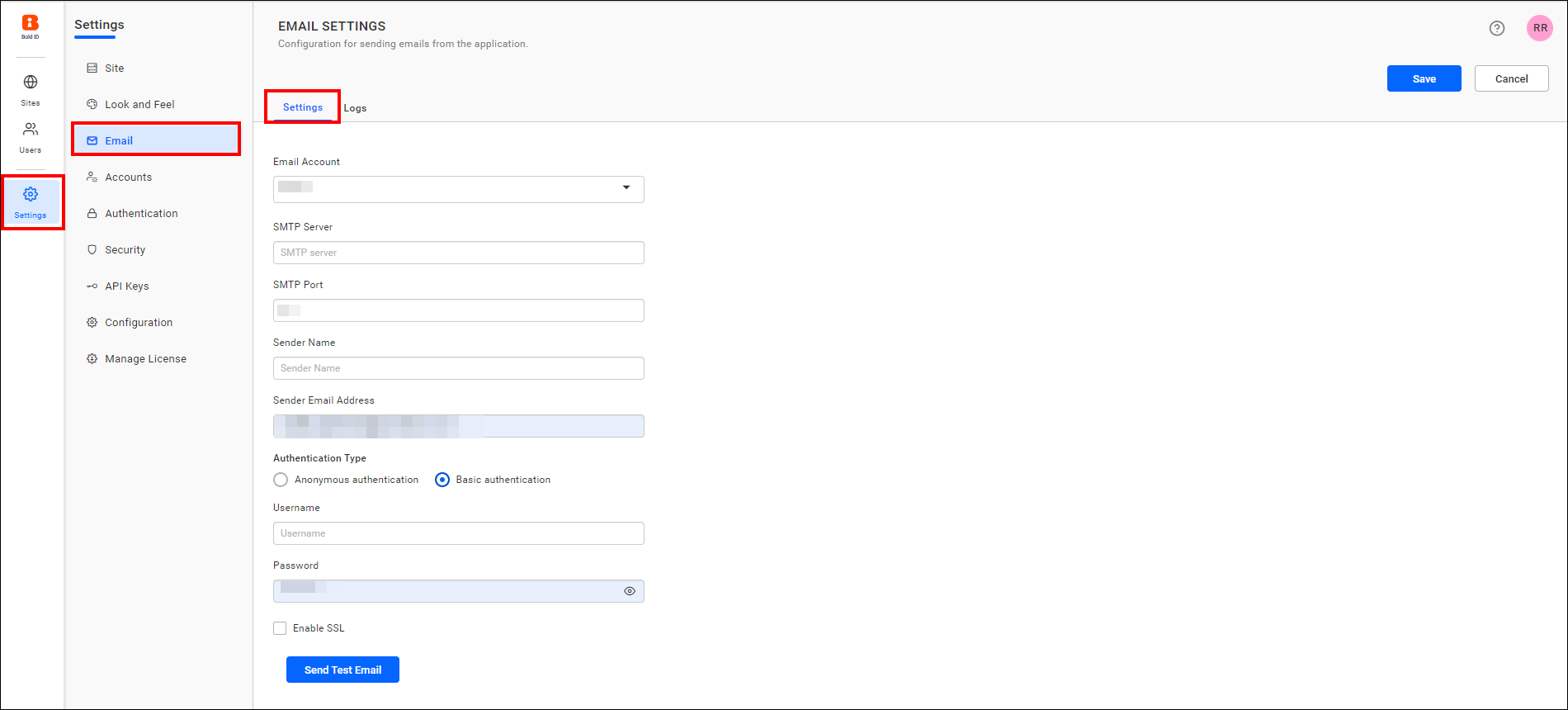The width and height of the screenshot is (1568, 710).
Task: Click the Email envelope icon
Action: tap(92, 141)
